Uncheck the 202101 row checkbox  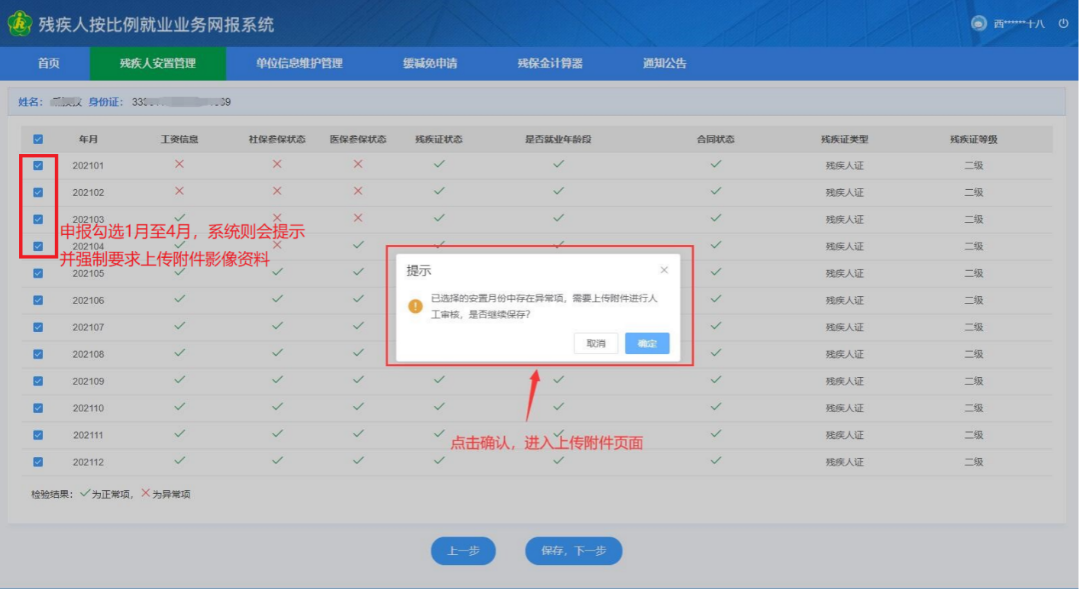coord(38,165)
